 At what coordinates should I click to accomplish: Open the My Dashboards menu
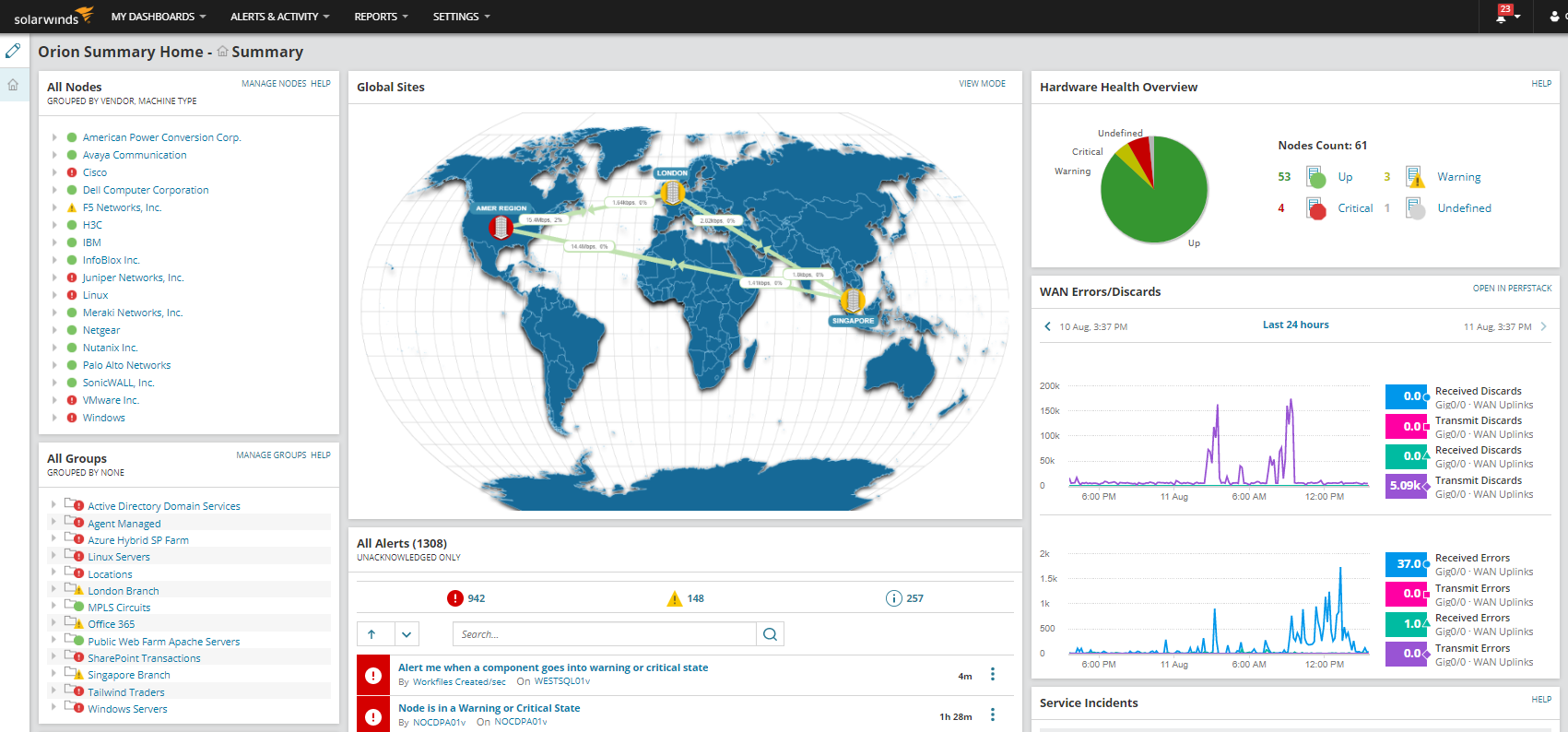(158, 17)
